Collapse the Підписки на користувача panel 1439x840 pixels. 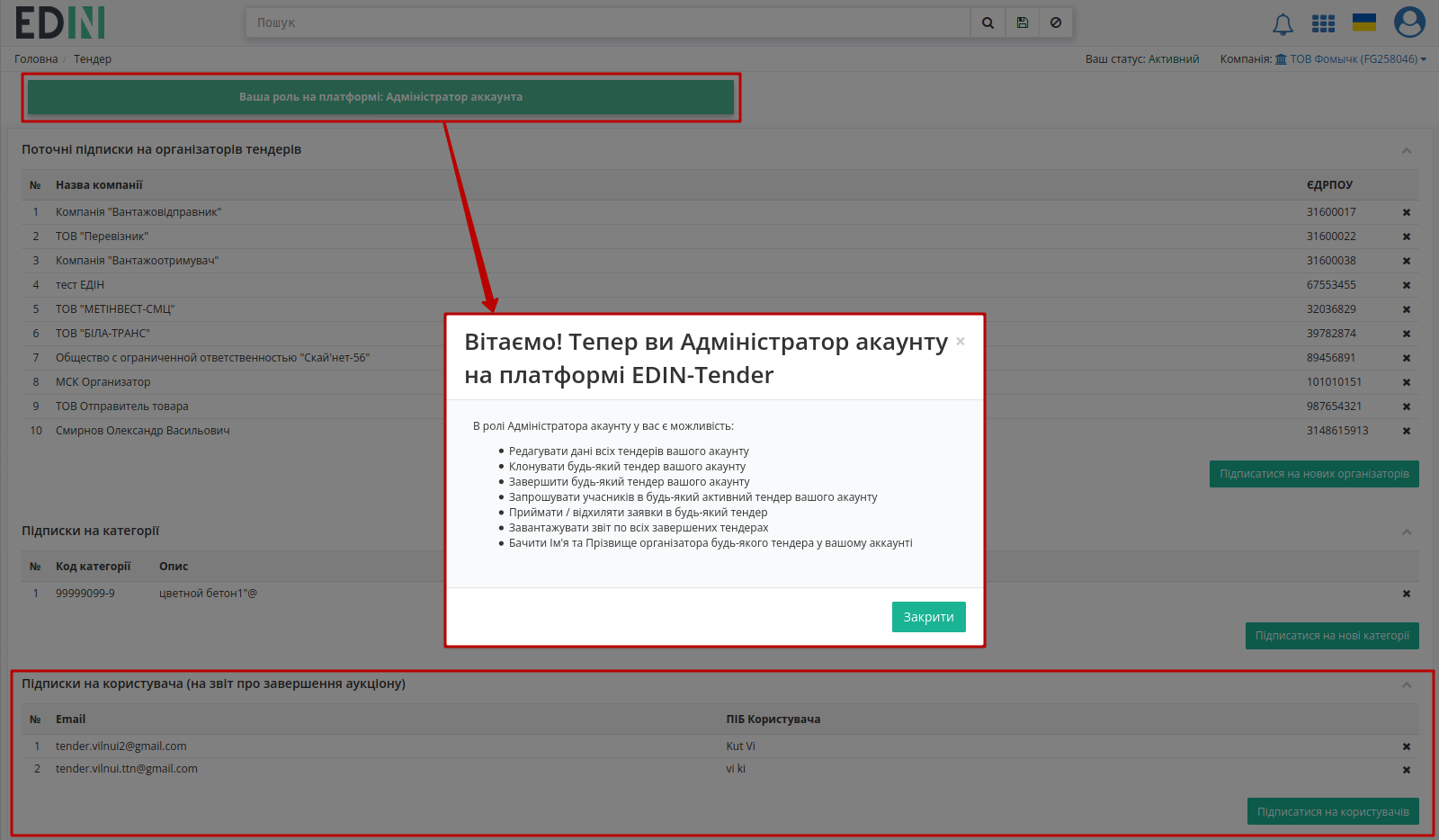(1407, 684)
